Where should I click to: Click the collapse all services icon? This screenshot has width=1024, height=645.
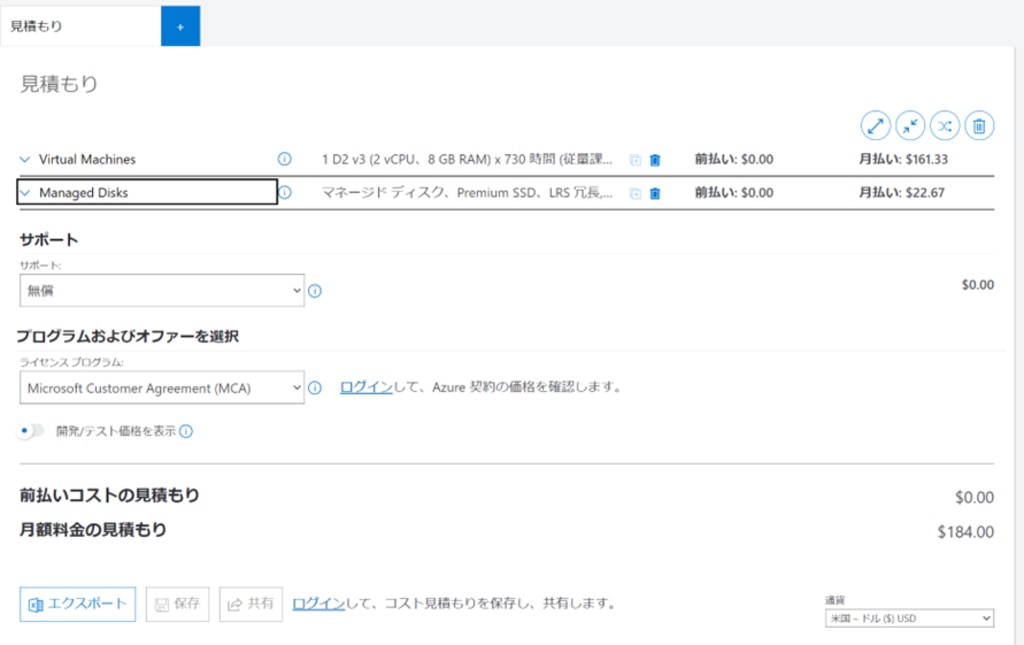910,125
